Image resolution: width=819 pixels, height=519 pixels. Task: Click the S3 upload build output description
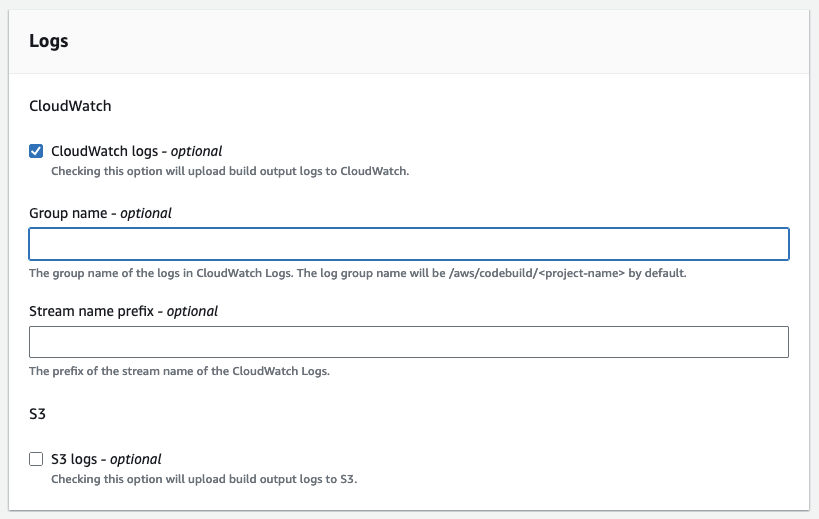[x=204, y=479]
